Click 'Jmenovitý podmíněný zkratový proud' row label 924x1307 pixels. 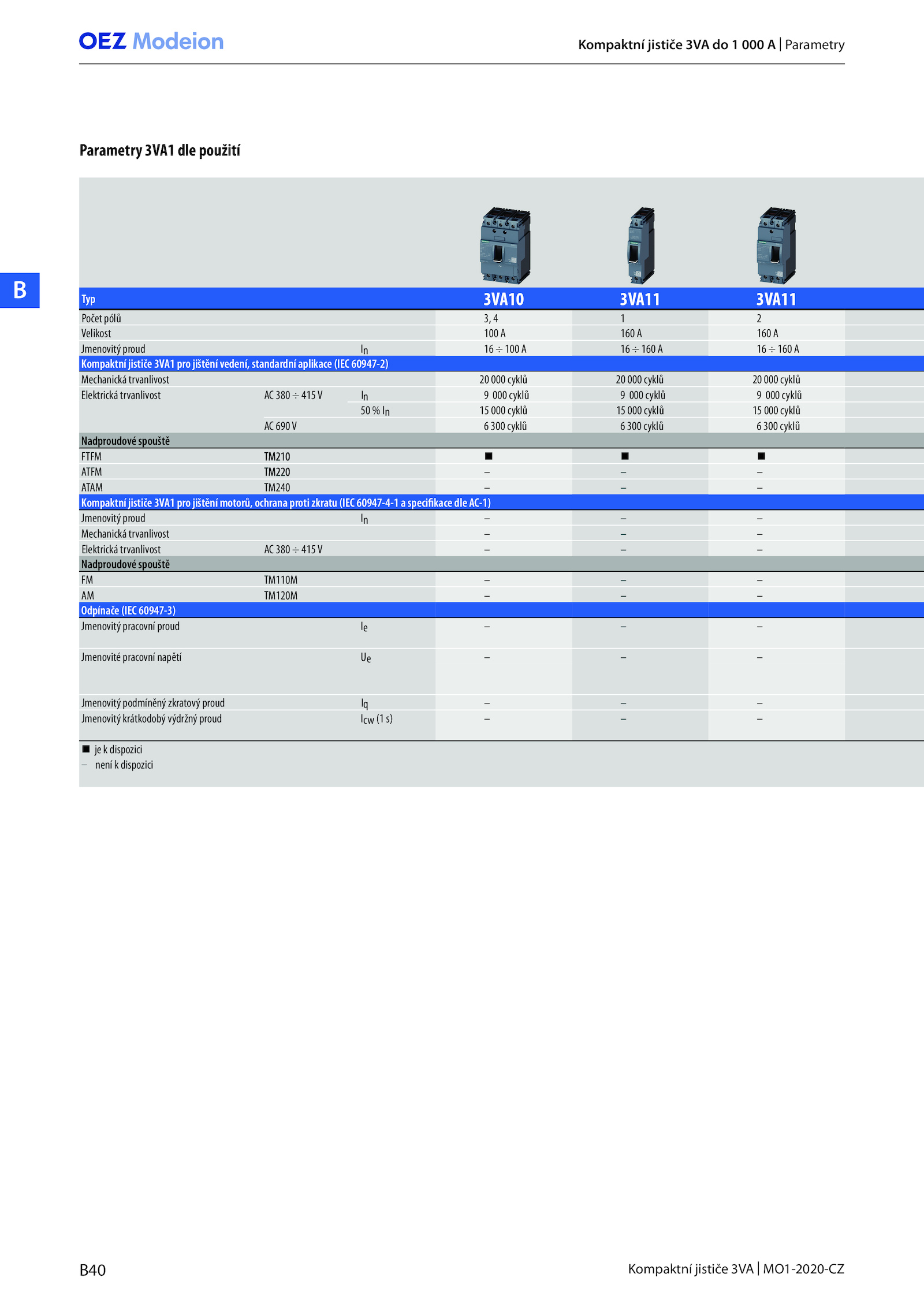153,703
